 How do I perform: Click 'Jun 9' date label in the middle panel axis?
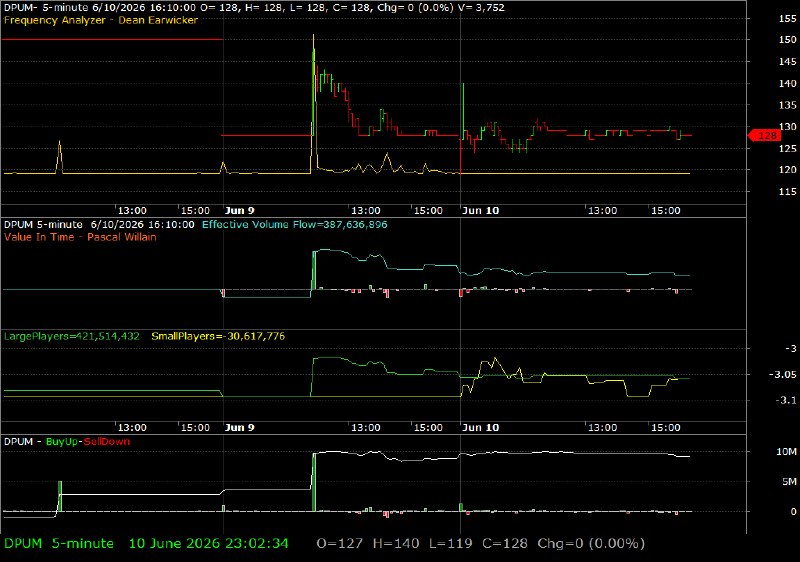click(239, 427)
